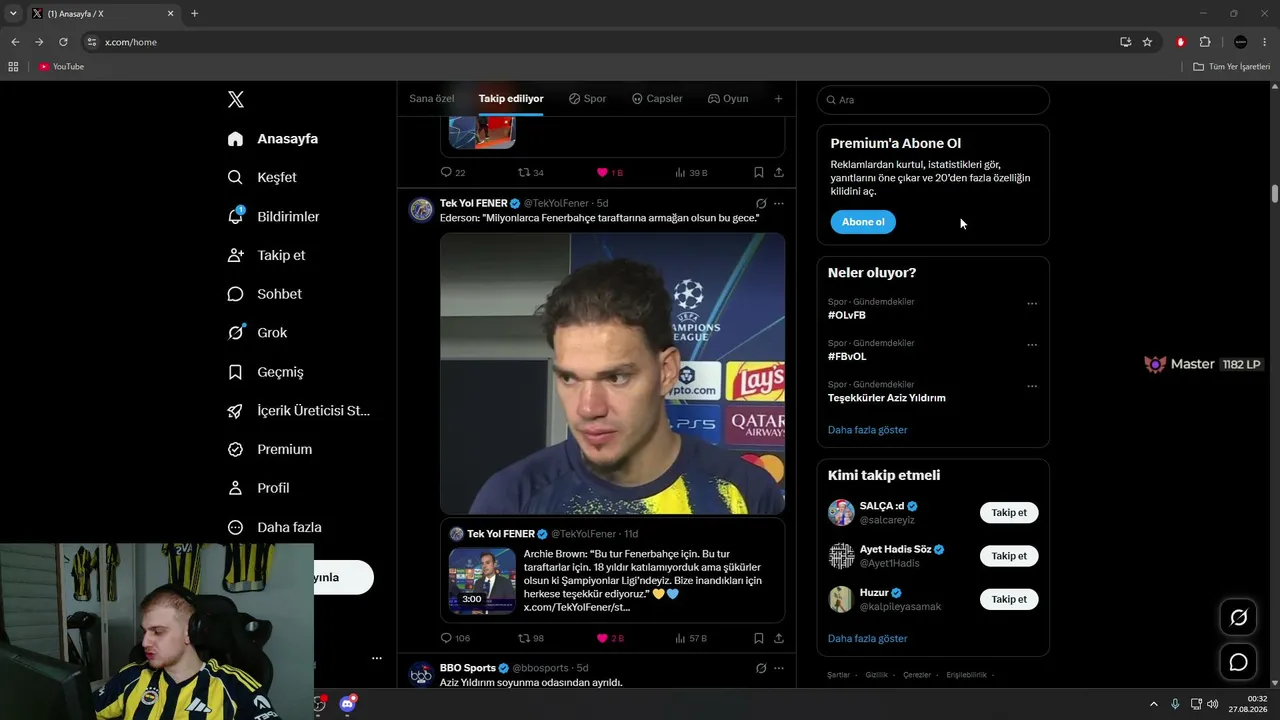Bookmark this page with the star
The width and height of the screenshot is (1280, 720).
(x=1147, y=42)
